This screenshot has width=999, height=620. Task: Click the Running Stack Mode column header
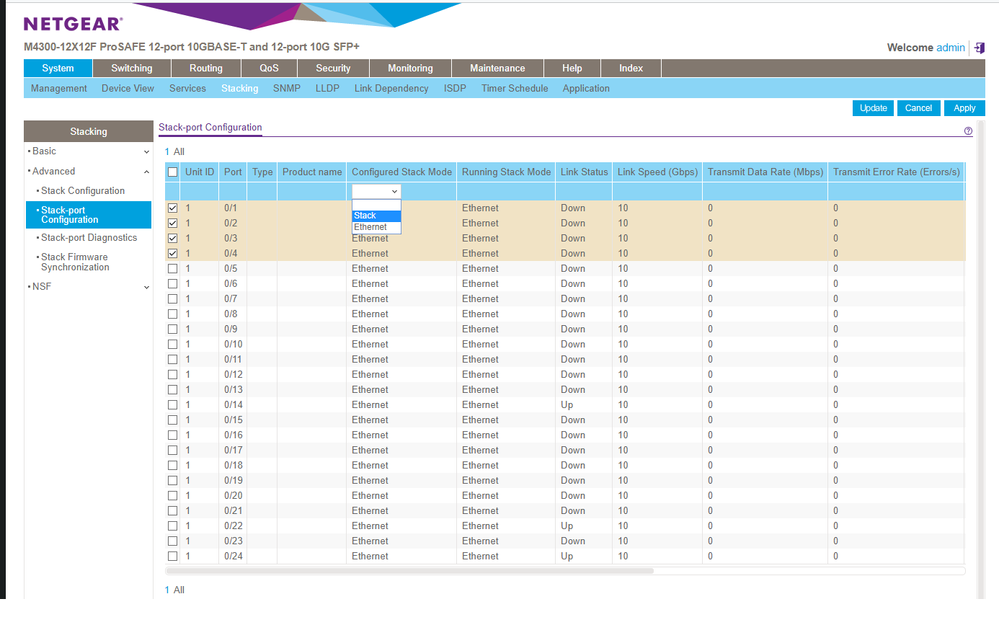pos(506,172)
